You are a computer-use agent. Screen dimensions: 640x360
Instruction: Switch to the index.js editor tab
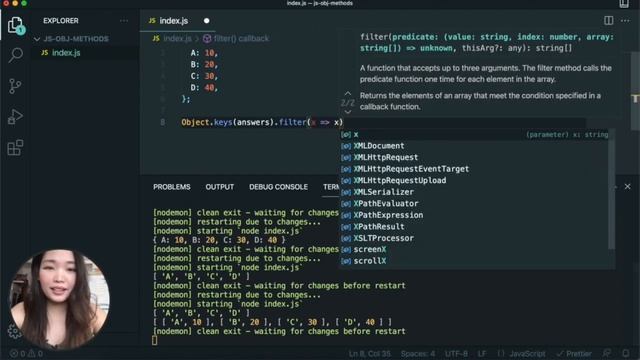pos(173,20)
